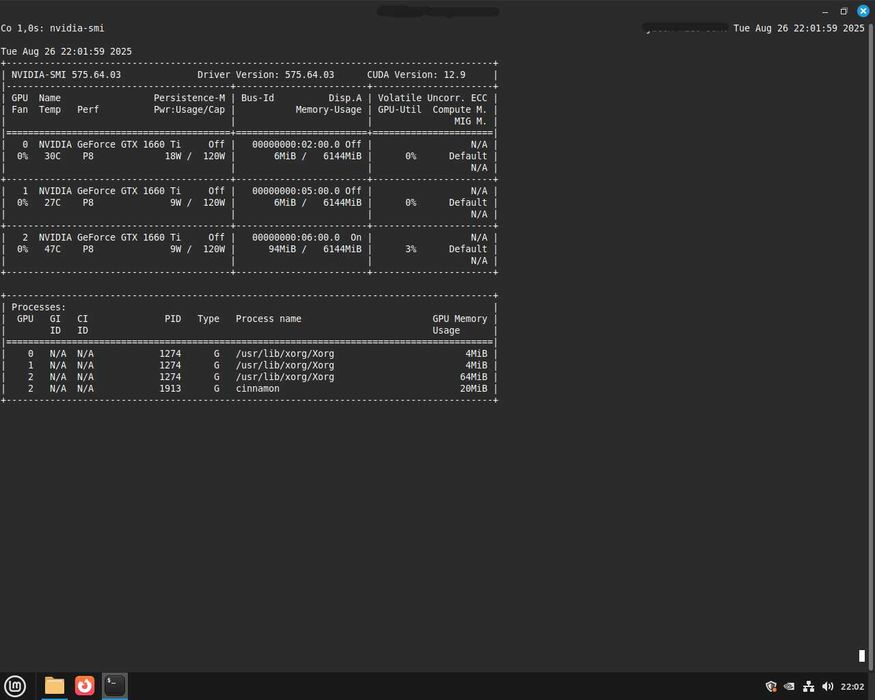Screen dimensions: 875x700
Task: Minimize the terminal window
Action: point(825,11)
